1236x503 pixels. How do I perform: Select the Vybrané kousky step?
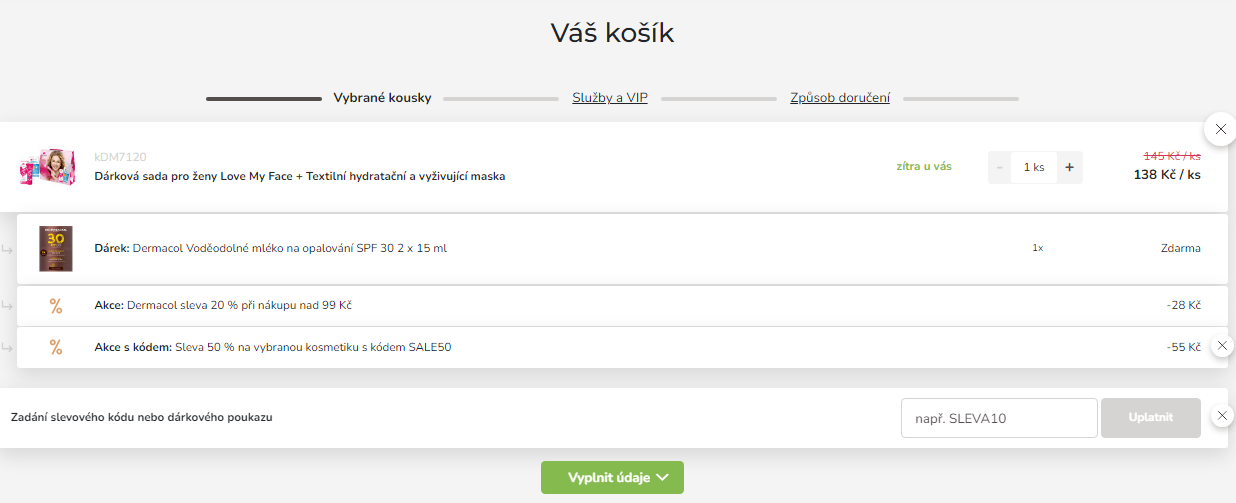click(383, 98)
